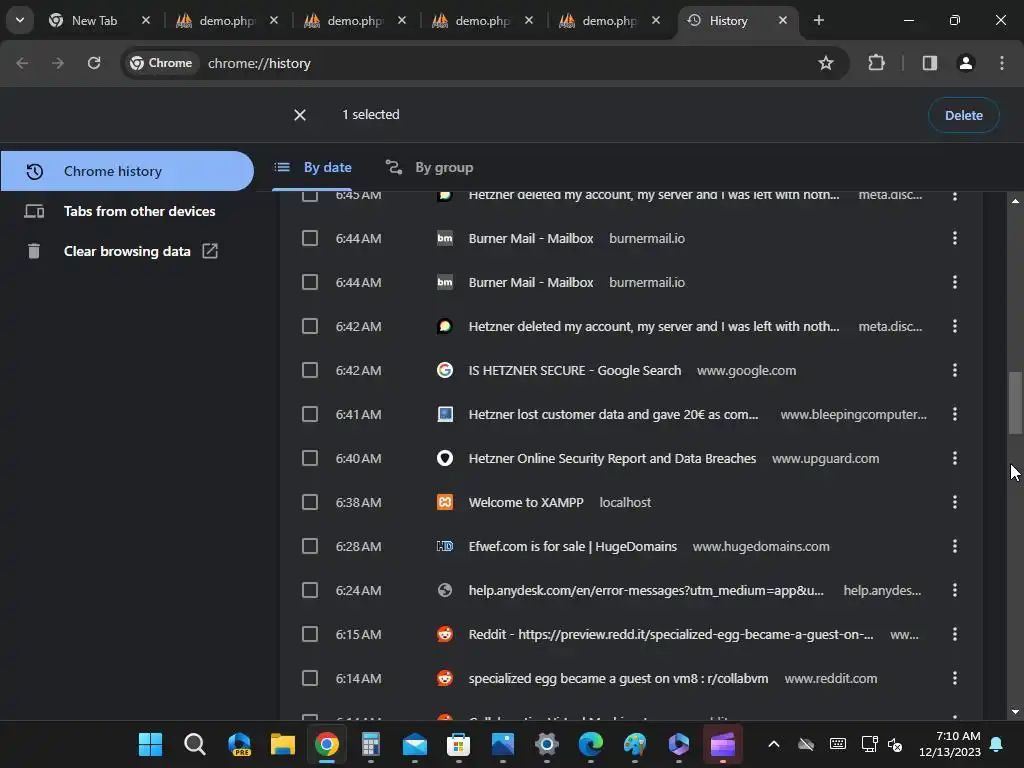Check the 6:14 AM specialized egg entry
The height and width of the screenshot is (768, 1024).
point(310,679)
